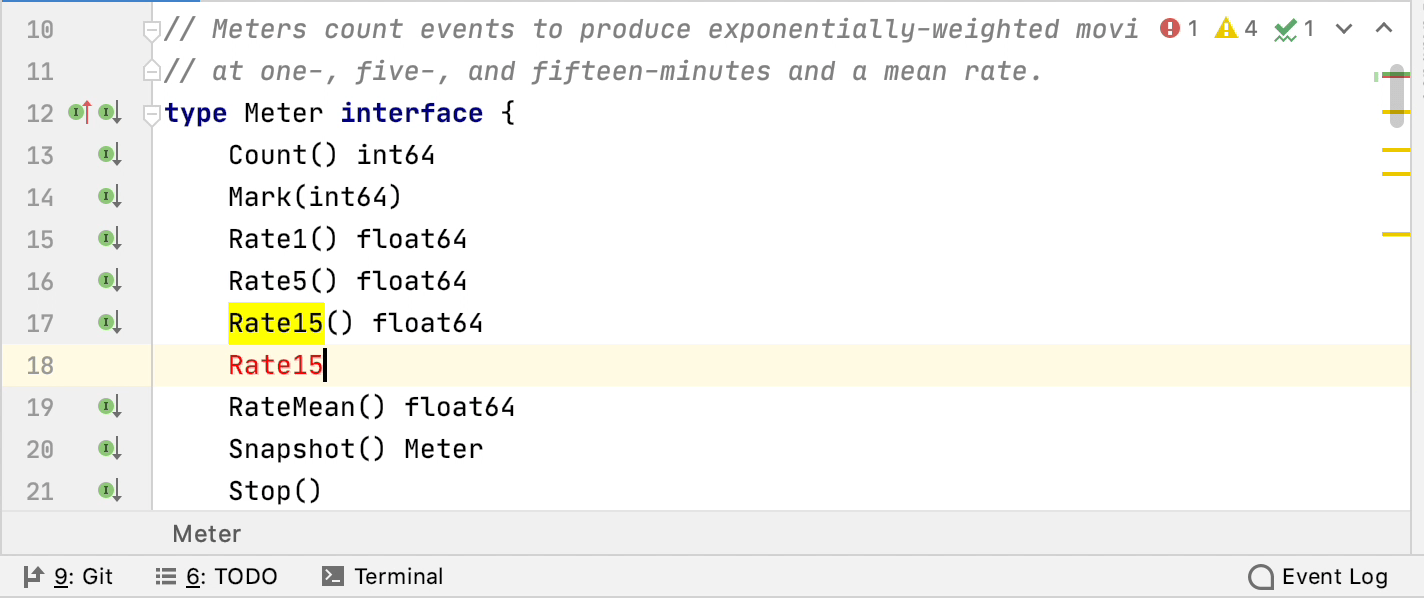Click the red error indicator icon

[1170, 29]
